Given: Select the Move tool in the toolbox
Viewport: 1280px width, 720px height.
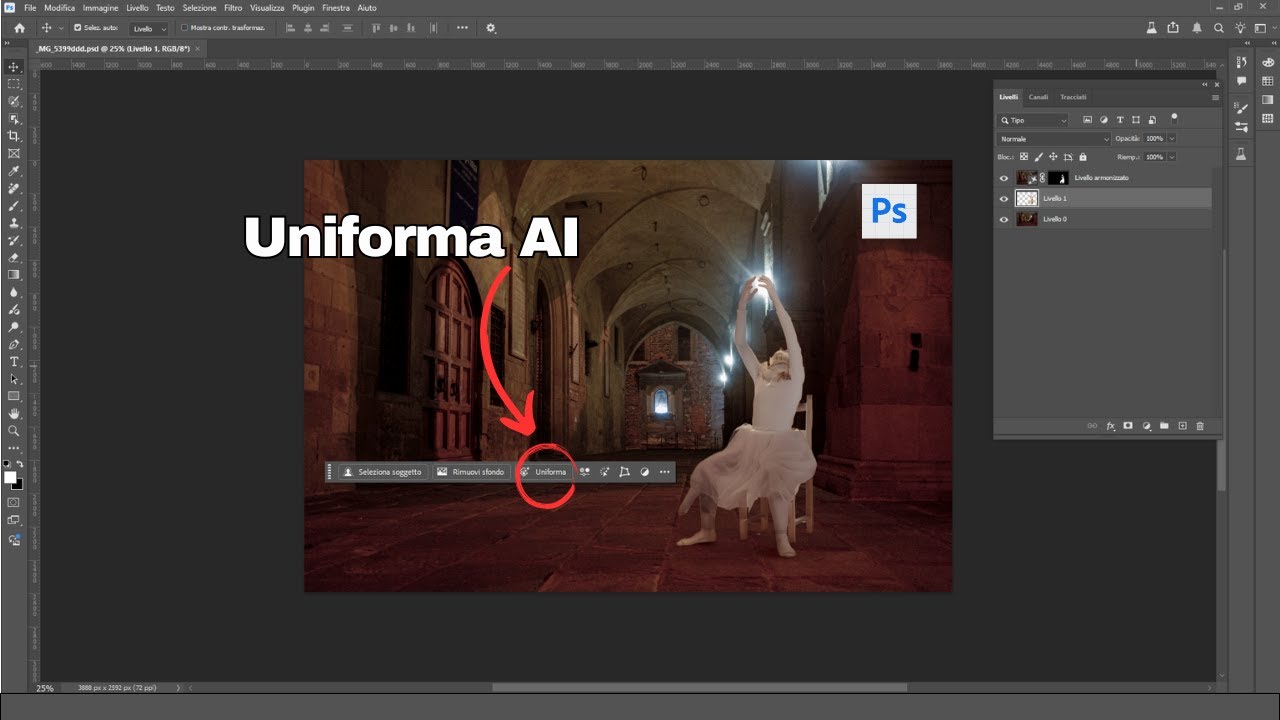Looking at the screenshot, I should [x=14, y=67].
